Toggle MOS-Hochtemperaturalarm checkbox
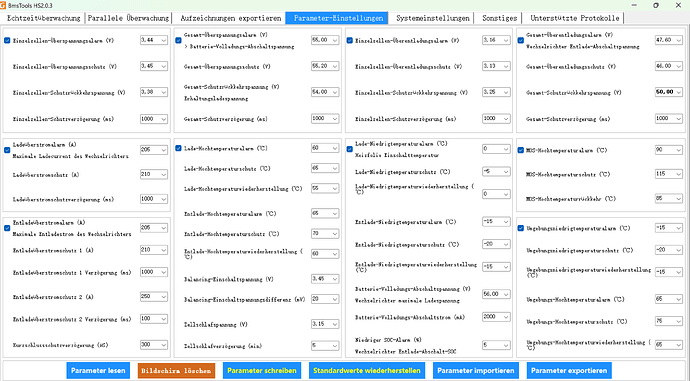The height and width of the screenshot is (381, 690). tap(521, 150)
